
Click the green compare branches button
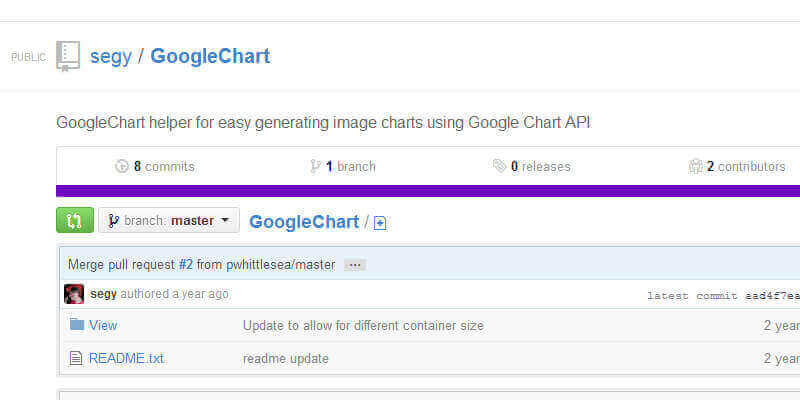point(75,220)
